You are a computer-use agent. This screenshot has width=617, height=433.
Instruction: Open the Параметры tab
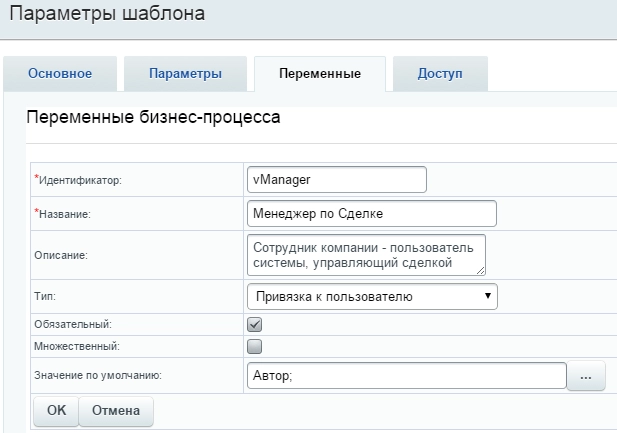pos(185,74)
